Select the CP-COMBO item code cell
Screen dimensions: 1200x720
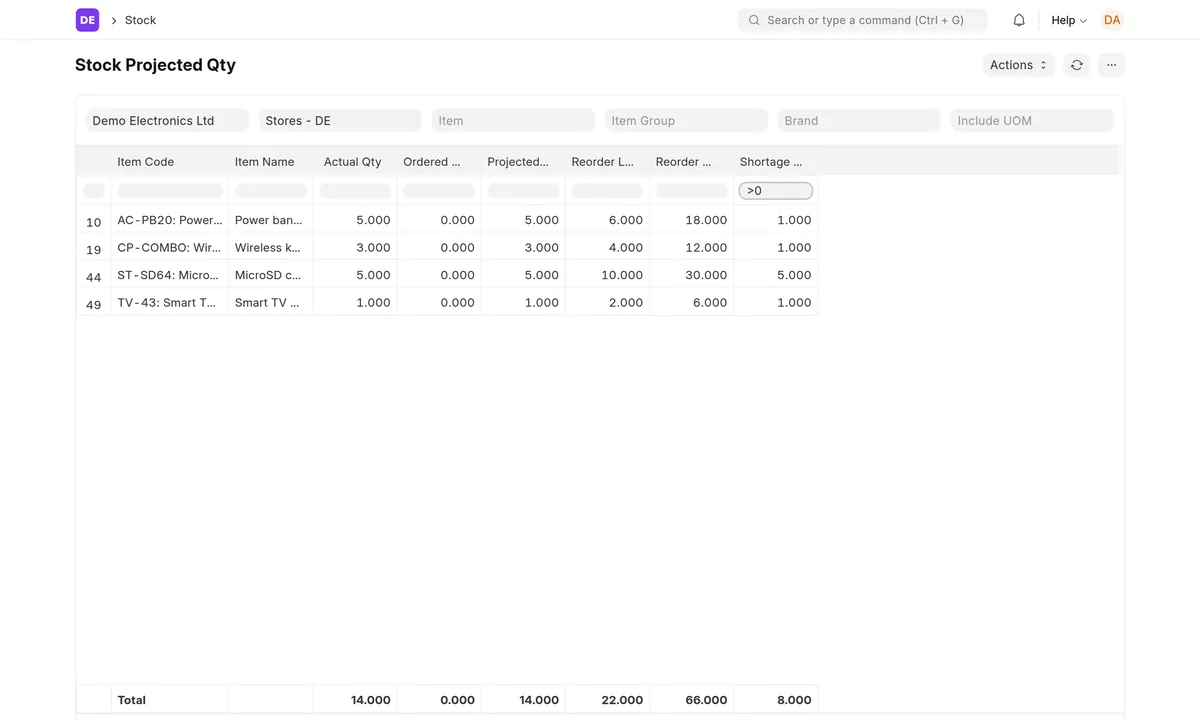tap(170, 247)
